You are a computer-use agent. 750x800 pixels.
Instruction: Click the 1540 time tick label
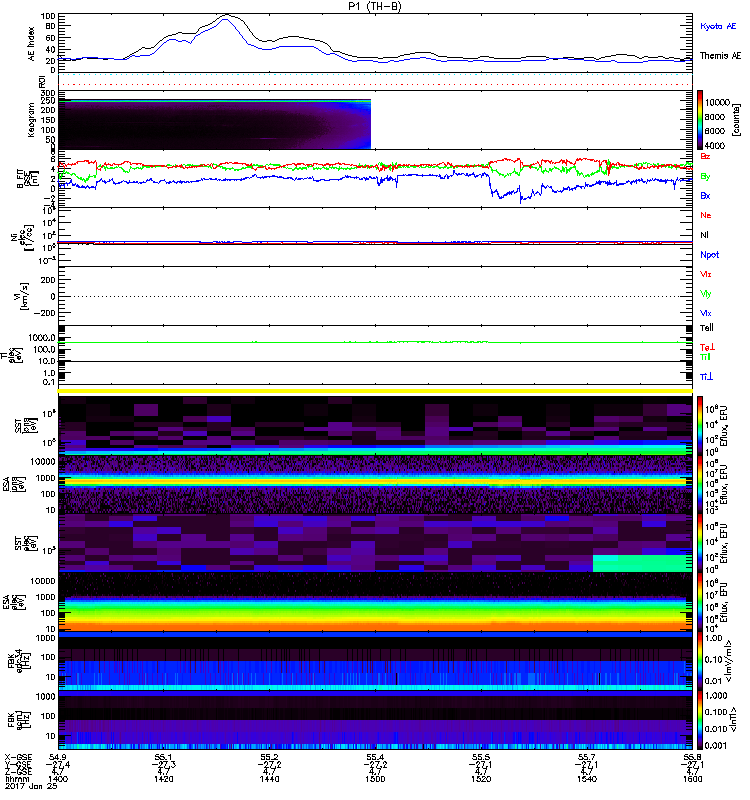click(x=586, y=779)
